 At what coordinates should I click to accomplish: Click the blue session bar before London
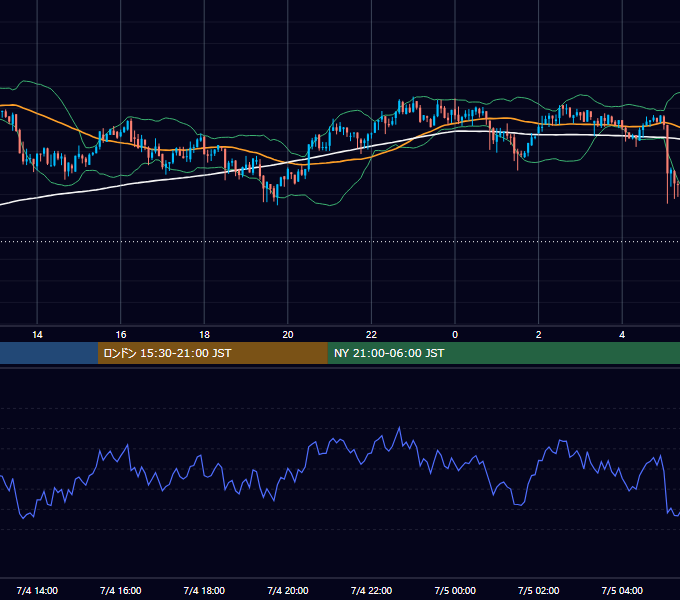[x=49, y=353]
